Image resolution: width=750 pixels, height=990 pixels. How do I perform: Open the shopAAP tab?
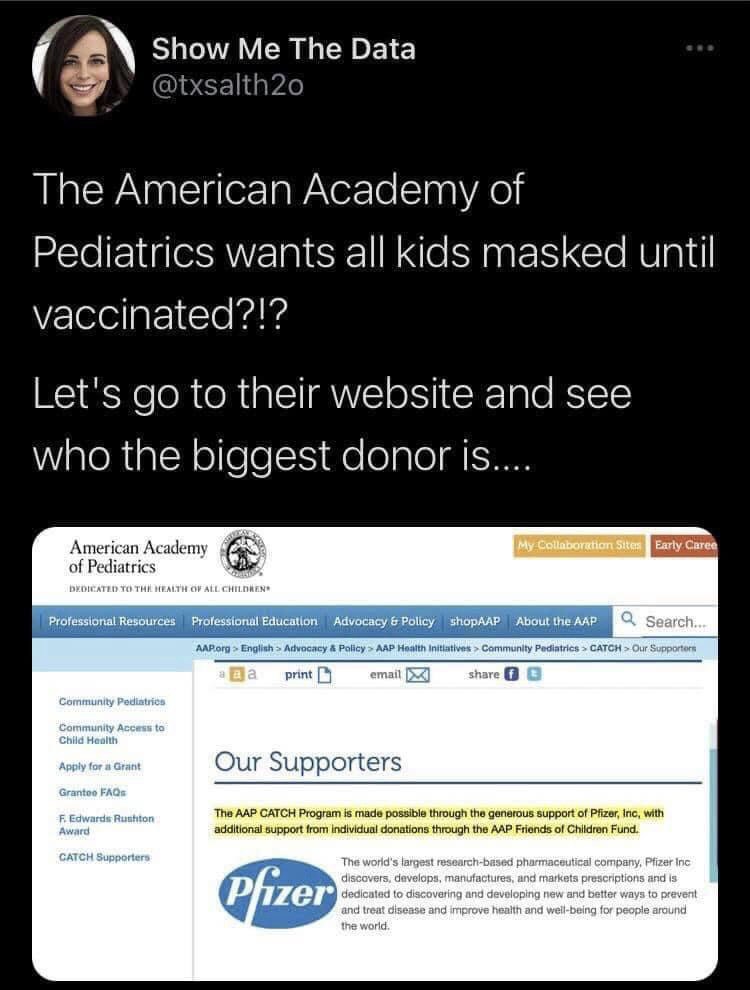pos(475,621)
